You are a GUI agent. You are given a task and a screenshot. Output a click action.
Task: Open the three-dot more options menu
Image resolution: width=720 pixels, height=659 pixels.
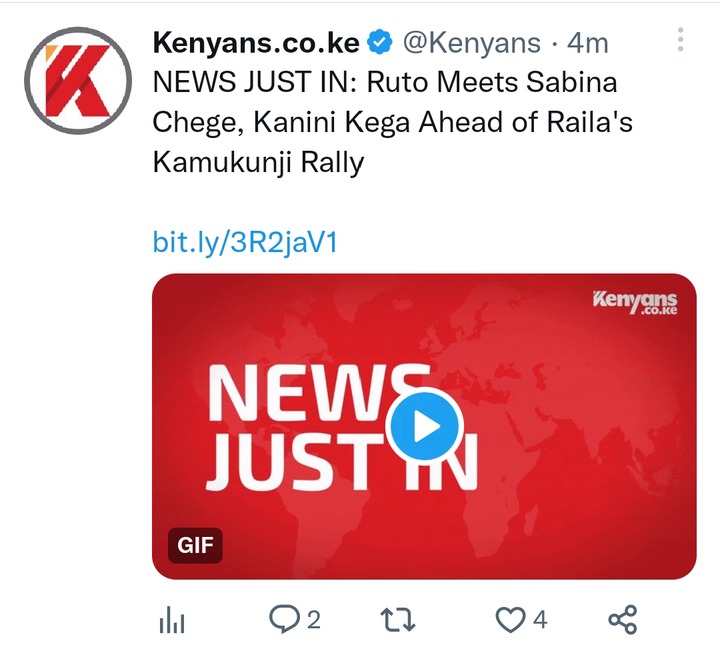[680, 39]
